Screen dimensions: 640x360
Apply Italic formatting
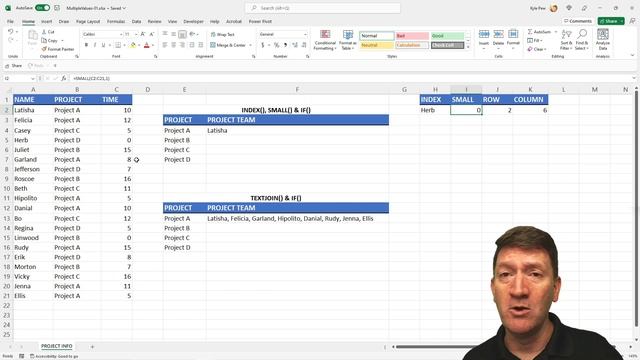pos(95,45)
